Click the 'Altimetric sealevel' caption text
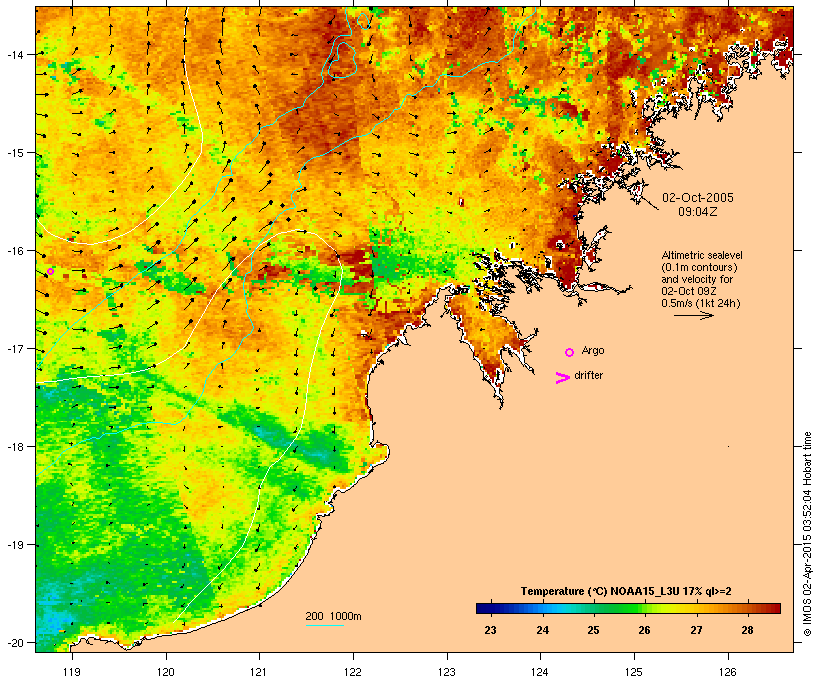This screenshot has height=680, width=820. 702,255
